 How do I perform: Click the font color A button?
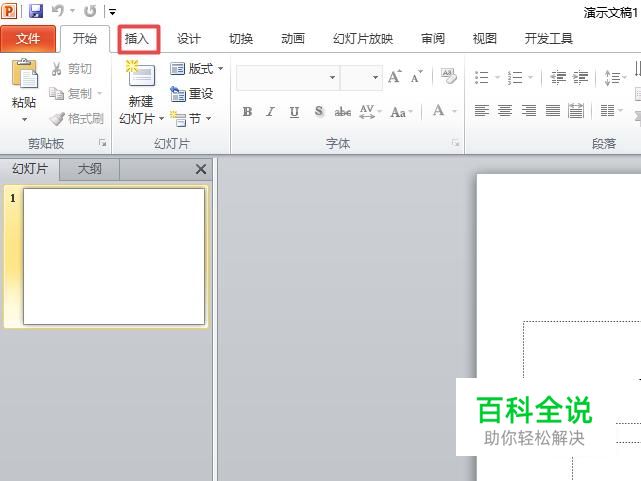(x=438, y=110)
